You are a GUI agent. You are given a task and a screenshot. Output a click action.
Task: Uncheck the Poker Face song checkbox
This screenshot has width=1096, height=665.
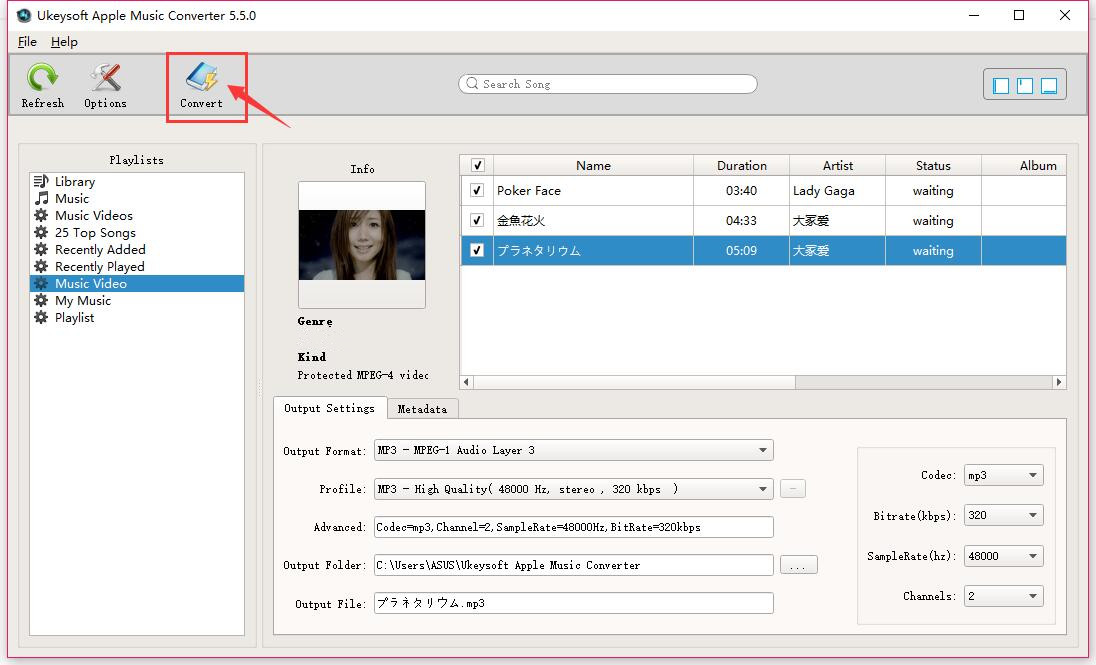[477, 190]
